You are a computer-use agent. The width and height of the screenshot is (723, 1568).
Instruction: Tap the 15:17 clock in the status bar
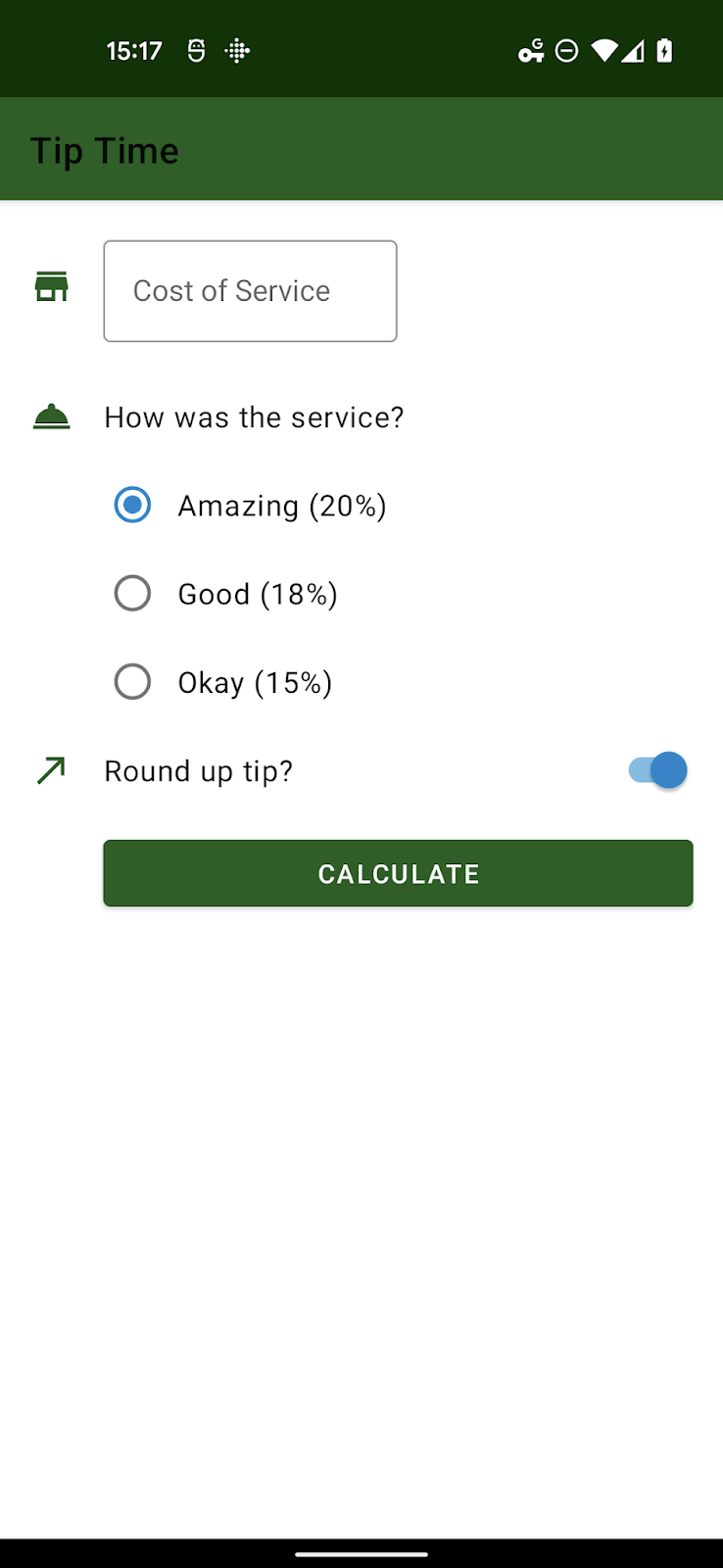tap(133, 50)
